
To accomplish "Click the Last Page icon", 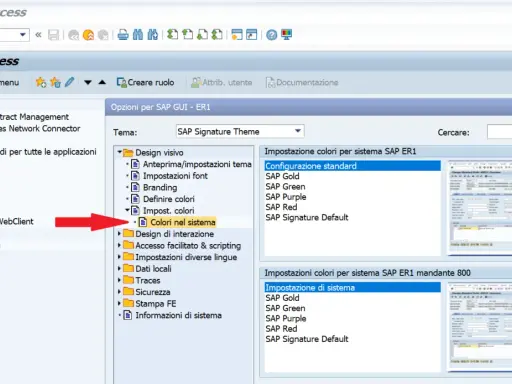I will click(217, 35).
